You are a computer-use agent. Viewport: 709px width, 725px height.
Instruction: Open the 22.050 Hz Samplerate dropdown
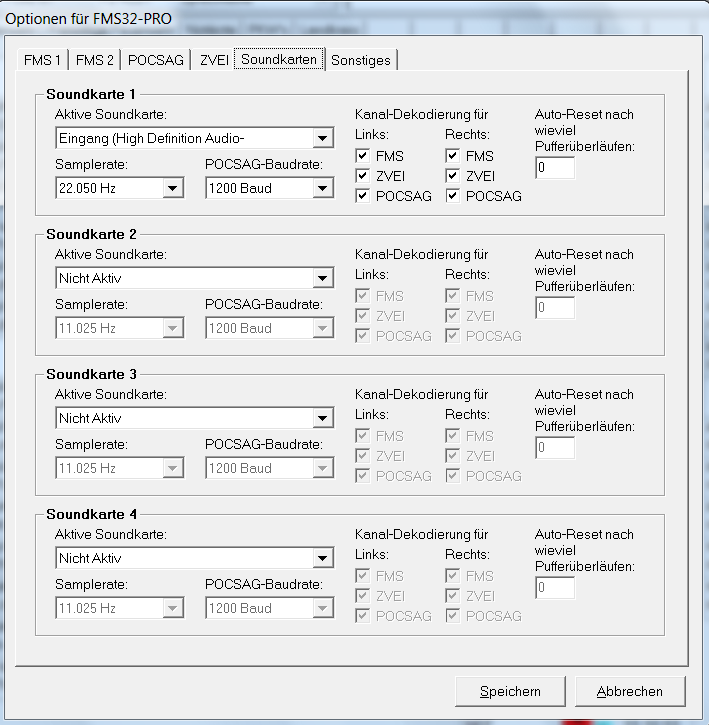point(172,188)
